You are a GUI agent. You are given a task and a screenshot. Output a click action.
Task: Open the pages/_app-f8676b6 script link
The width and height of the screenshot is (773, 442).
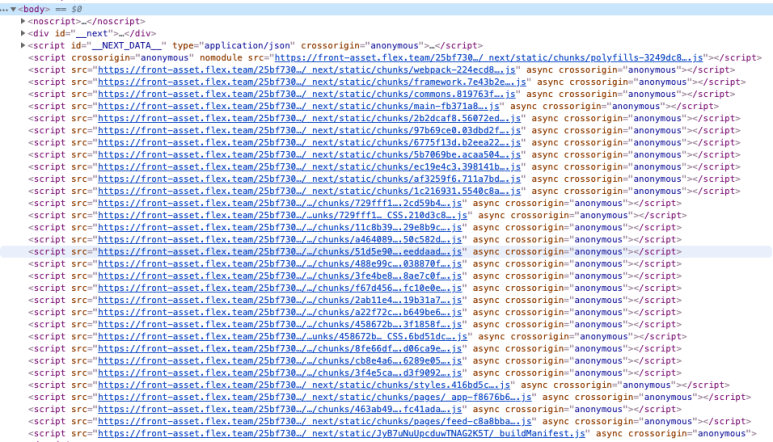(x=315, y=397)
